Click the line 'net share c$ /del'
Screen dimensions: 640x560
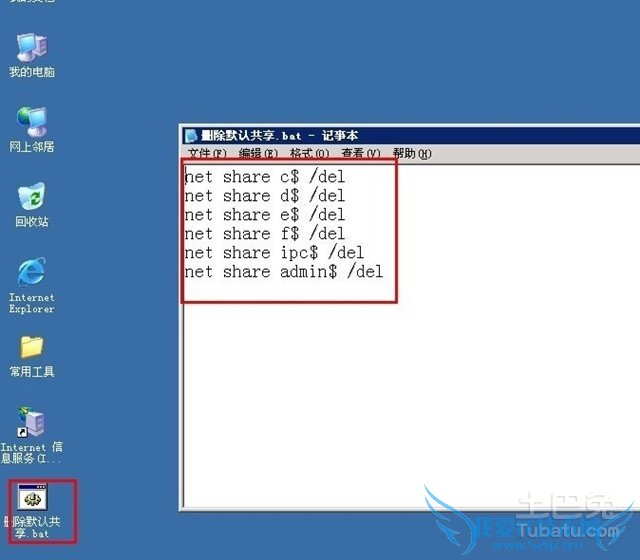[x=265, y=177]
